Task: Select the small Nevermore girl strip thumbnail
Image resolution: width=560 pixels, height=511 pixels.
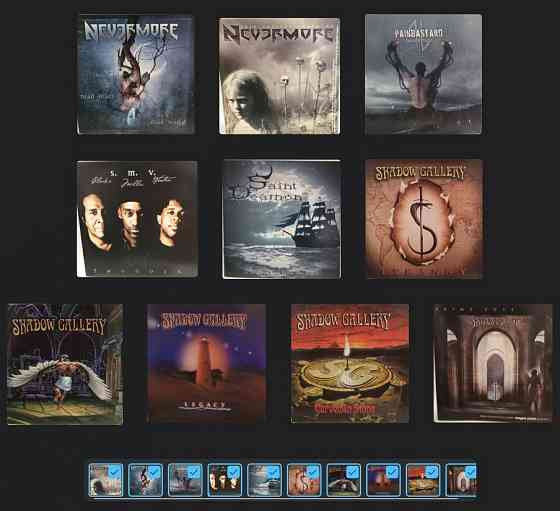Action: (105, 480)
